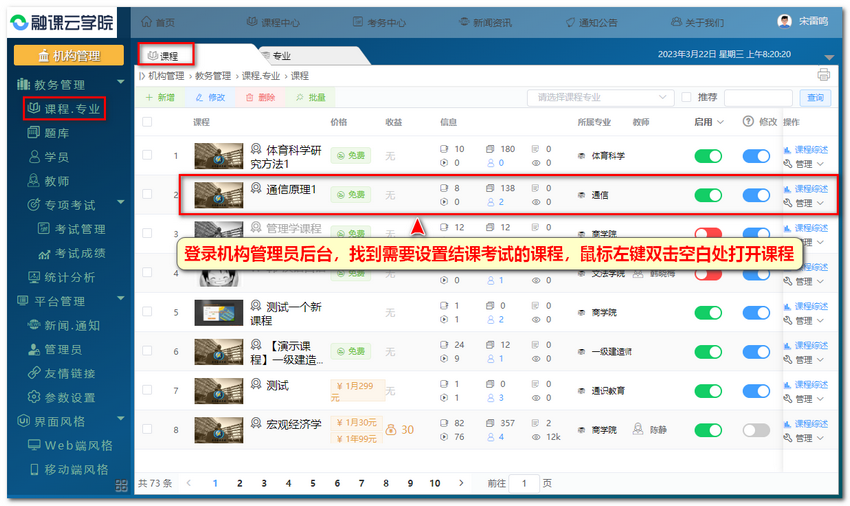Collapse the 平台管理 sidebar section
The width and height of the screenshot is (850, 506).
(x=121, y=299)
